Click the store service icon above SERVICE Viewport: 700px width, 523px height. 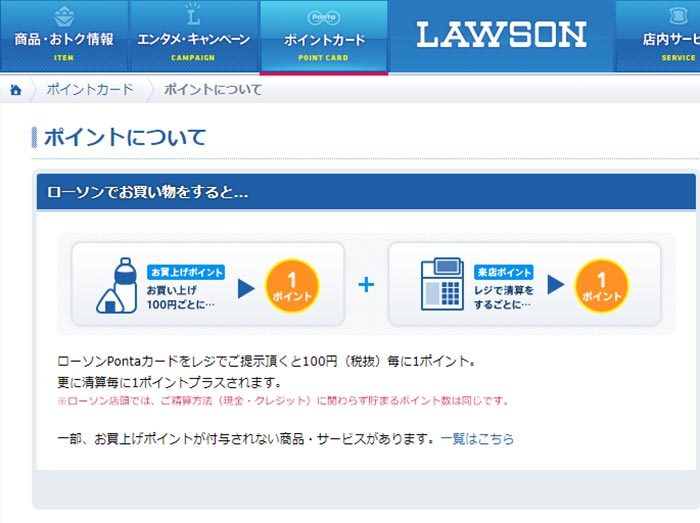(x=679, y=16)
